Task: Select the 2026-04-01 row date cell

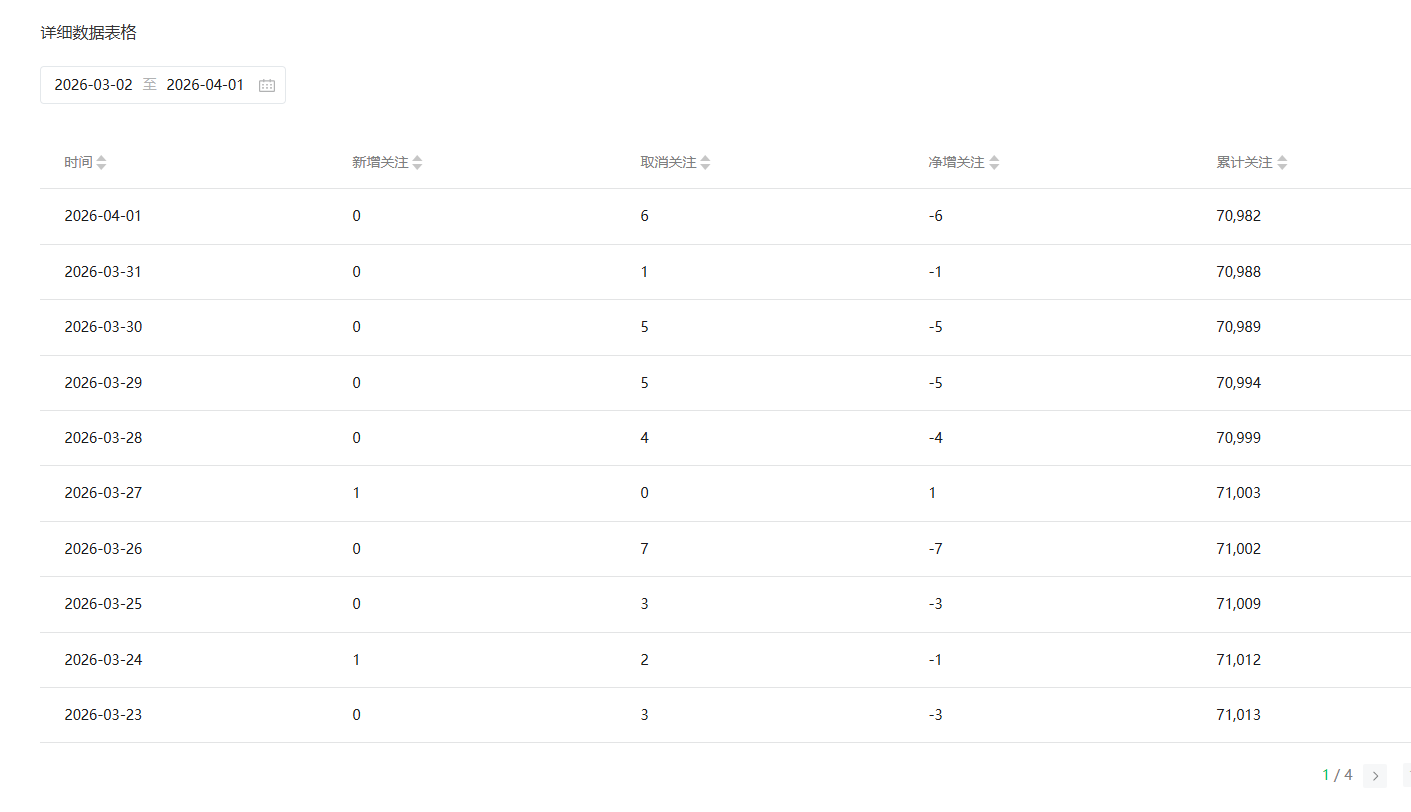Action: click(103, 216)
